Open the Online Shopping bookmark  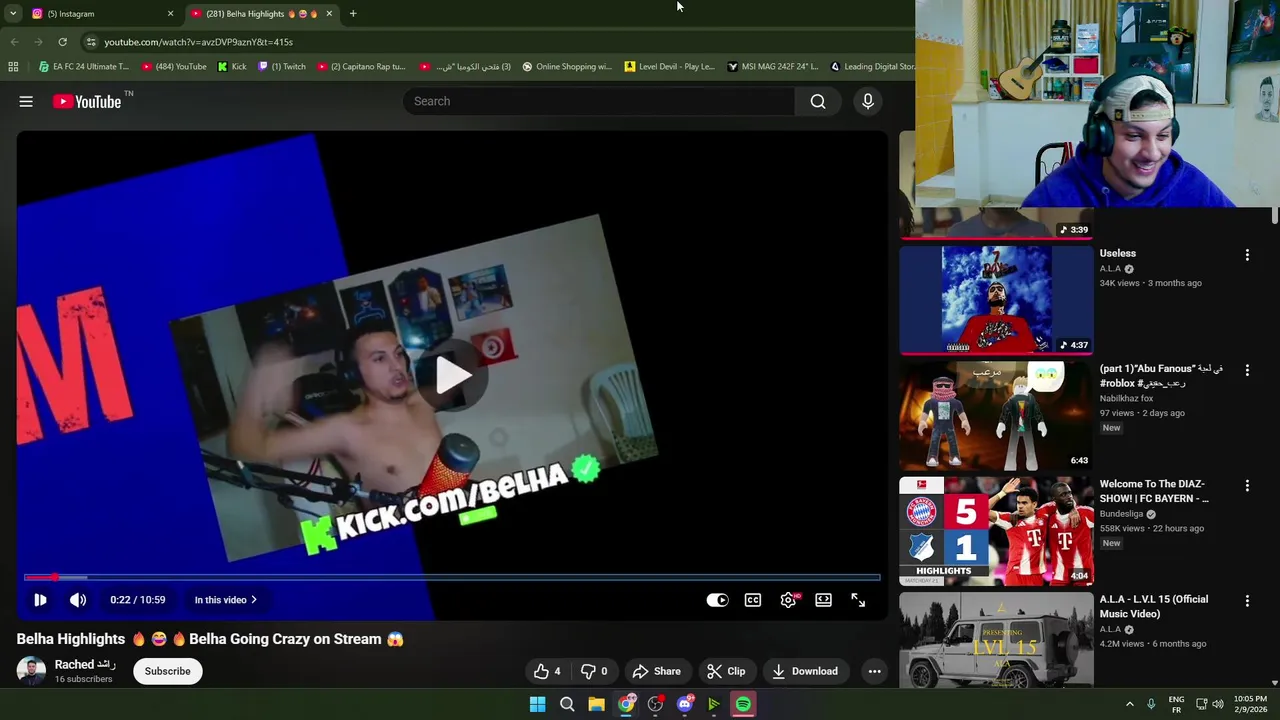tap(566, 67)
